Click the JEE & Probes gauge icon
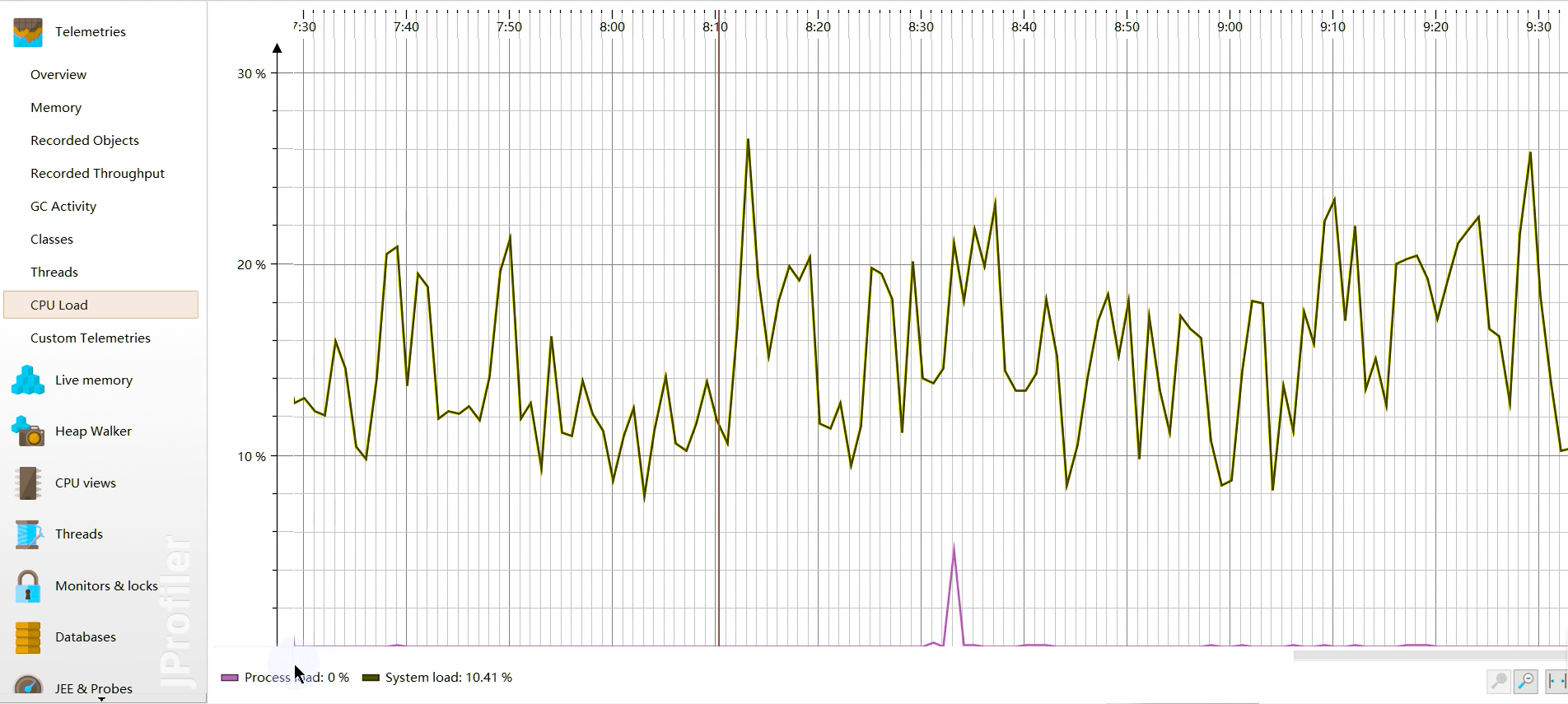This screenshot has height=704, width=1568. 27,687
